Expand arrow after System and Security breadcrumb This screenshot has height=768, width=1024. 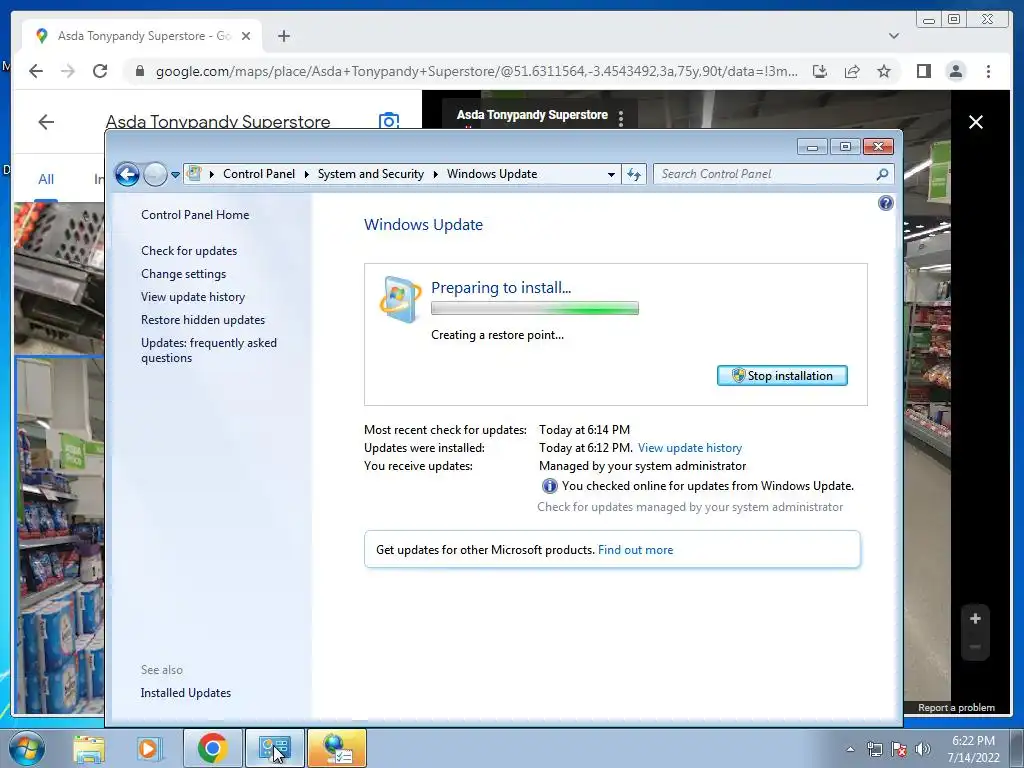pos(436,174)
